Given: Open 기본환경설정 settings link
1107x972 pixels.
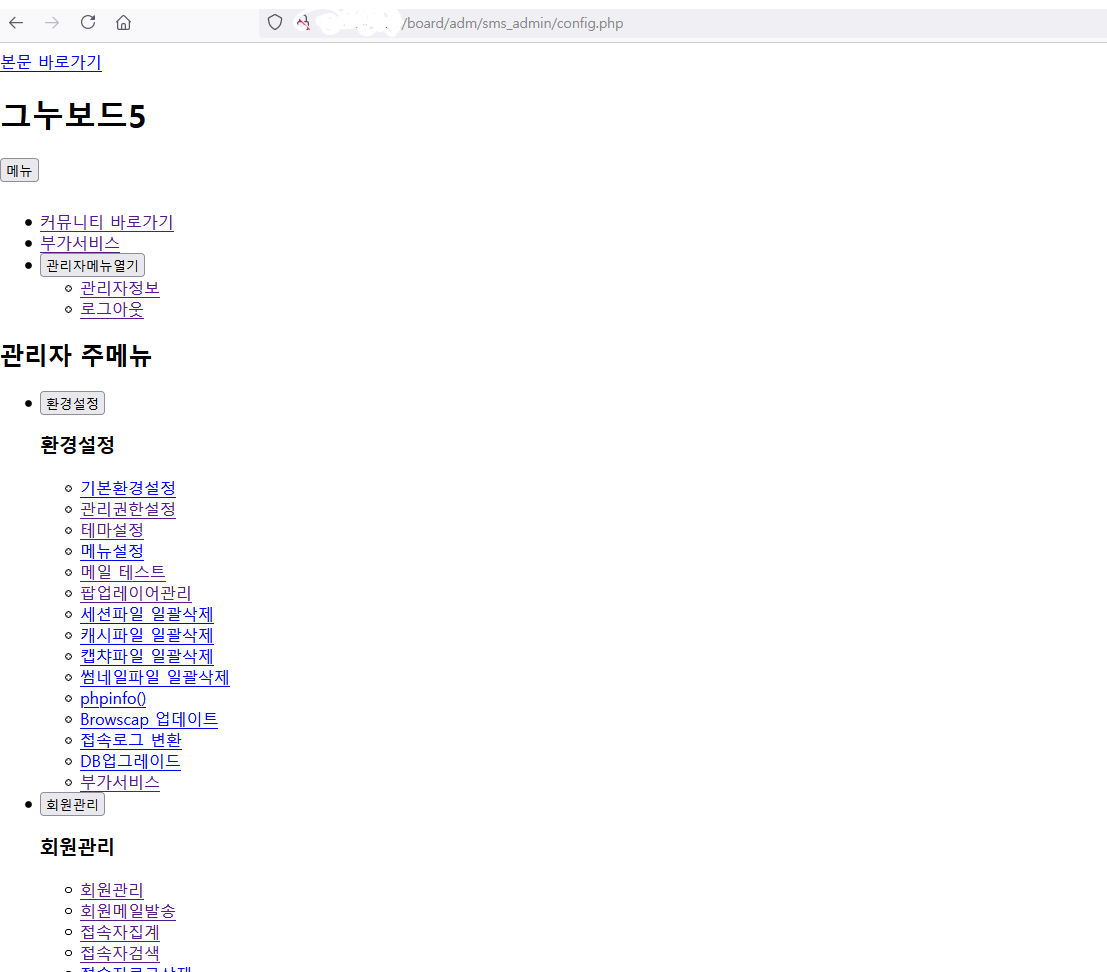Looking at the screenshot, I should coord(128,488).
